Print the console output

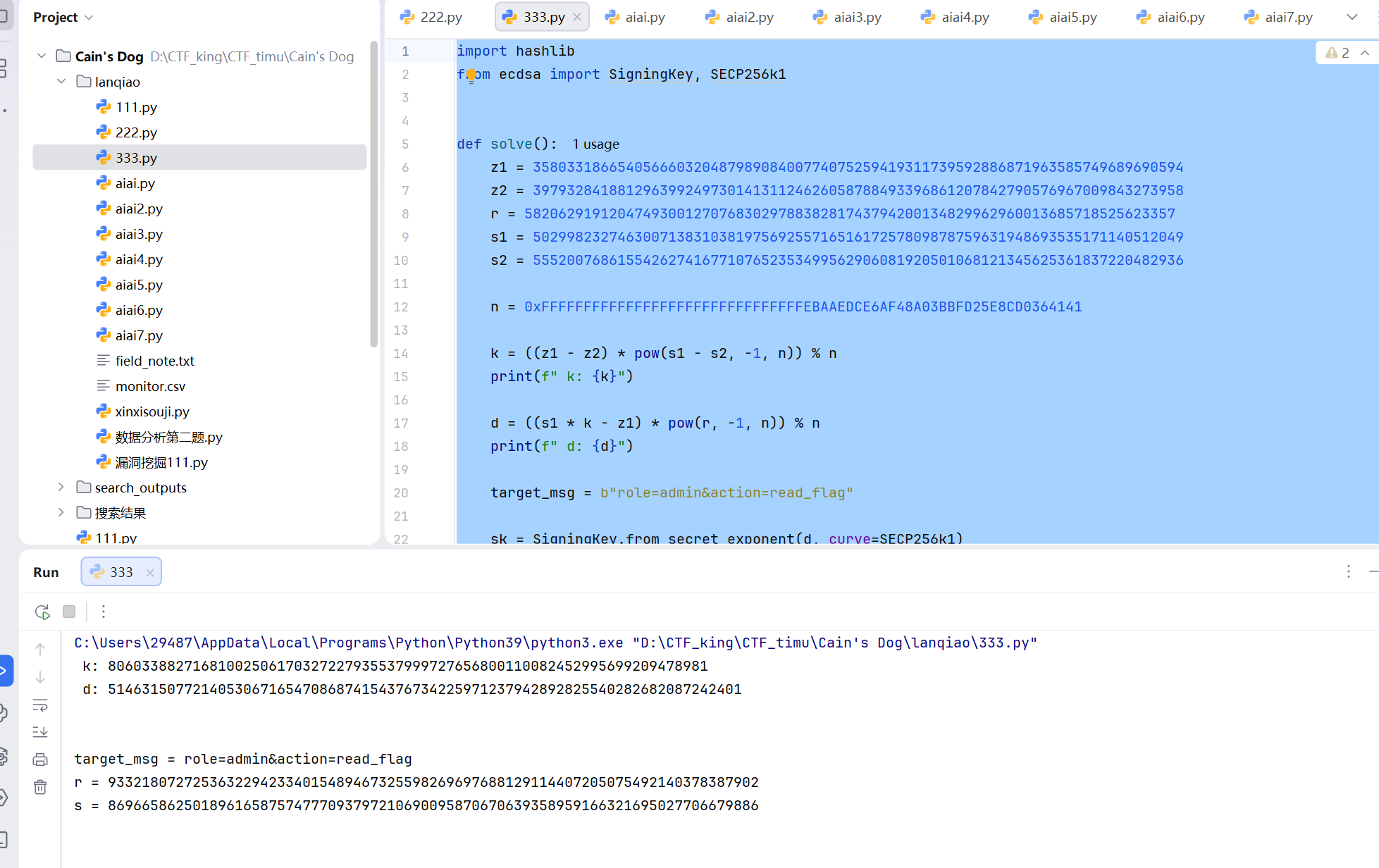point(40,759)
